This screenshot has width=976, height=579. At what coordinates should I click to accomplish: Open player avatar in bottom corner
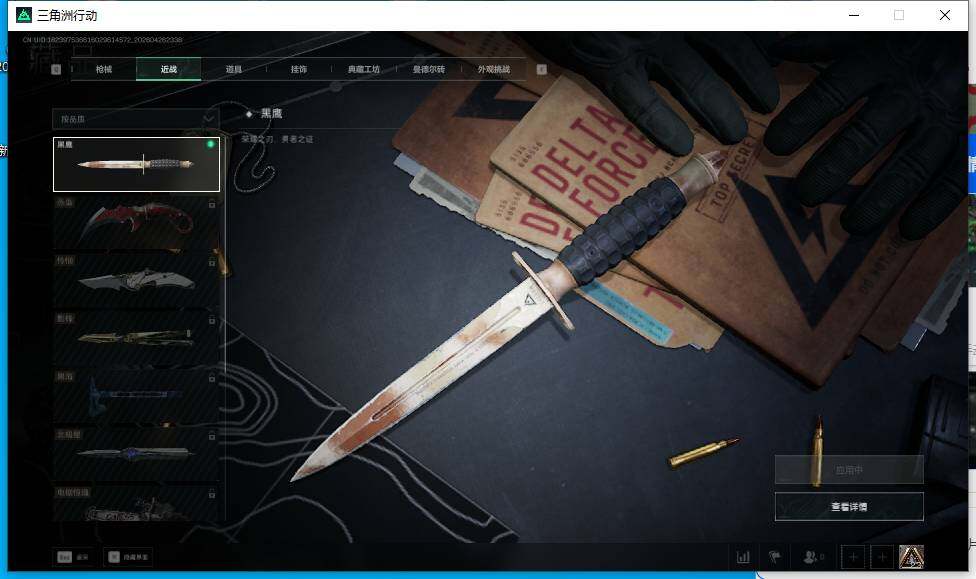click(911, 557)
